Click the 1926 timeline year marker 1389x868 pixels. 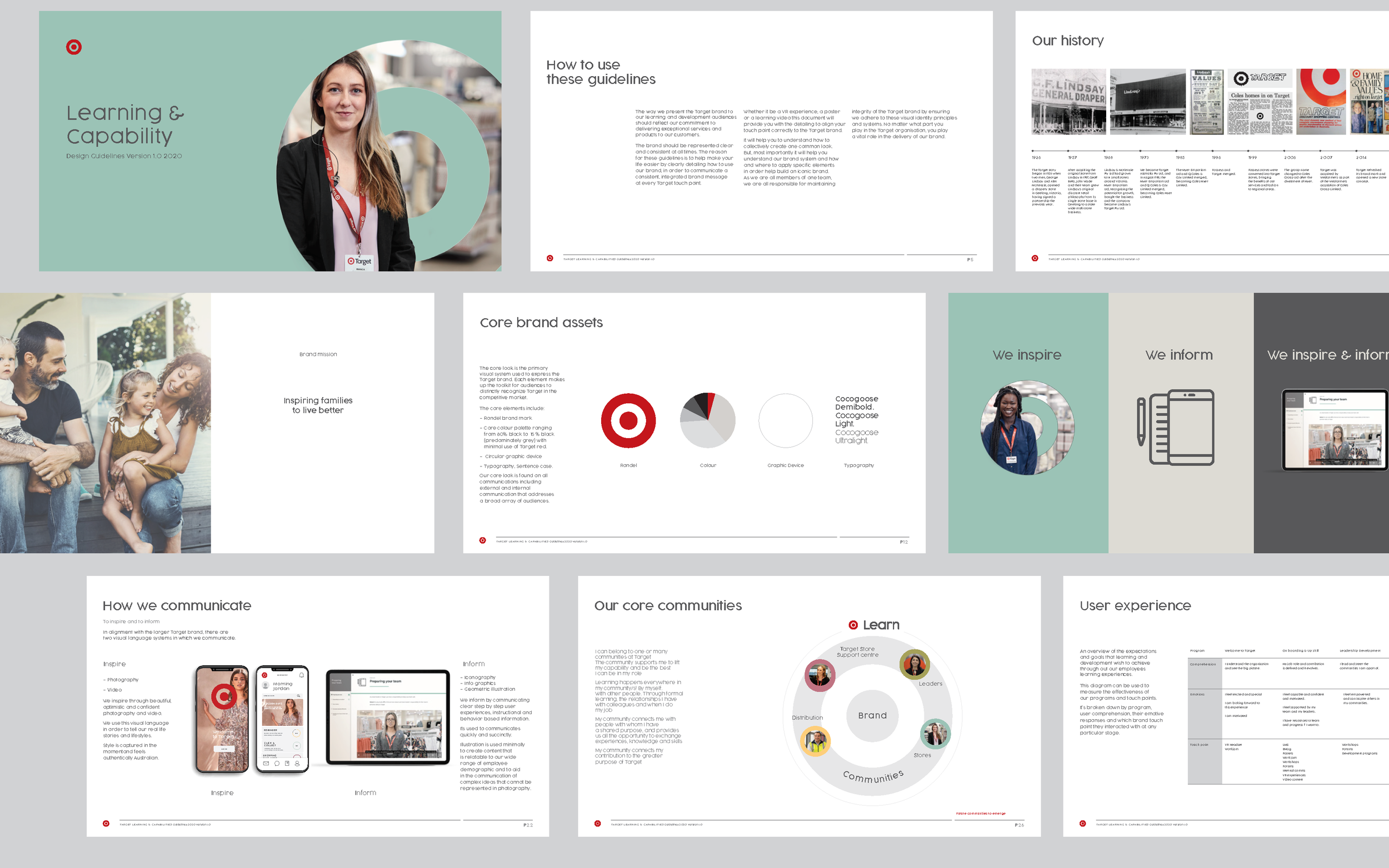tap(1036, 157)
